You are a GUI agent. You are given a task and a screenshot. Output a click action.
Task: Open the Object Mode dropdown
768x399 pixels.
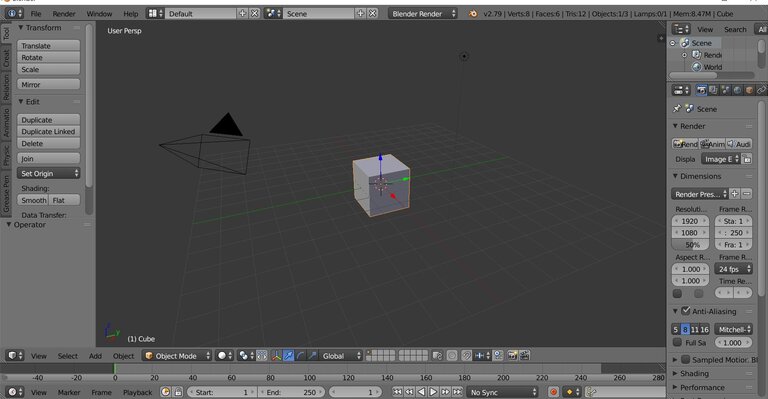(x=178, y=356)
